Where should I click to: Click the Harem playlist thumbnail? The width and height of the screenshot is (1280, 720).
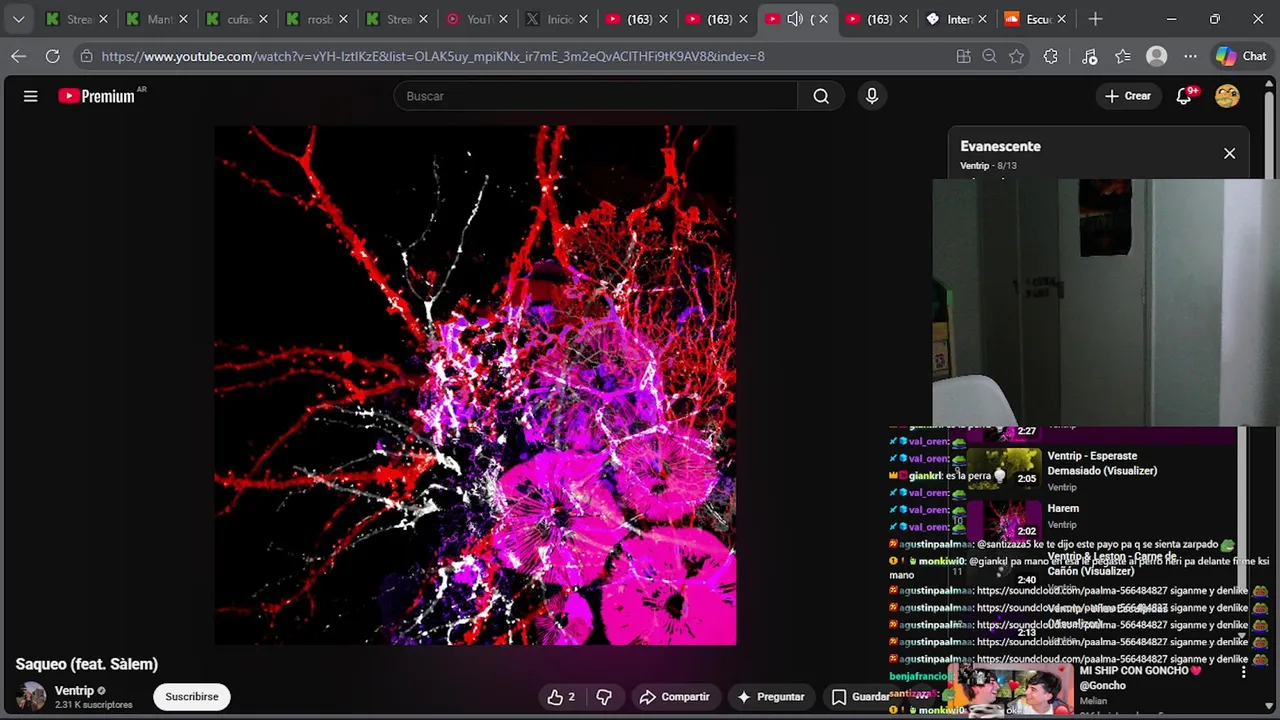tap(1004, 520)
